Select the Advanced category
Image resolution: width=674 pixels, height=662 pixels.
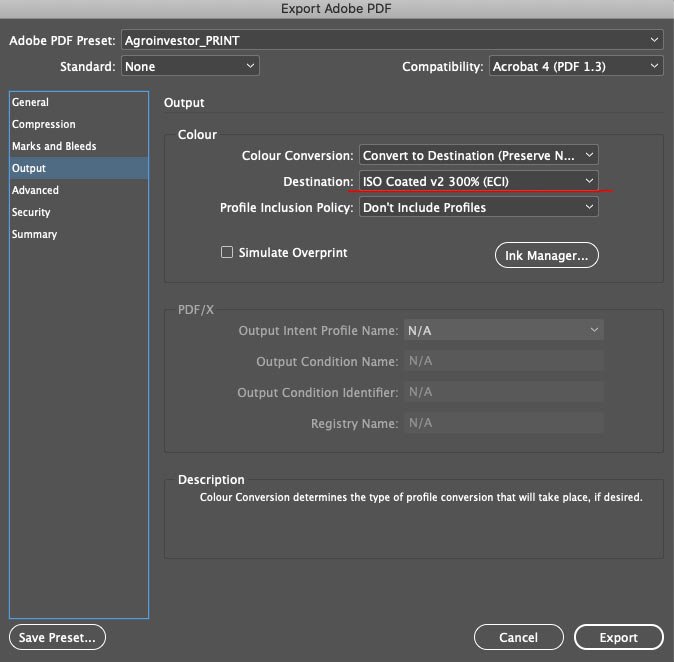coord(79,190)
